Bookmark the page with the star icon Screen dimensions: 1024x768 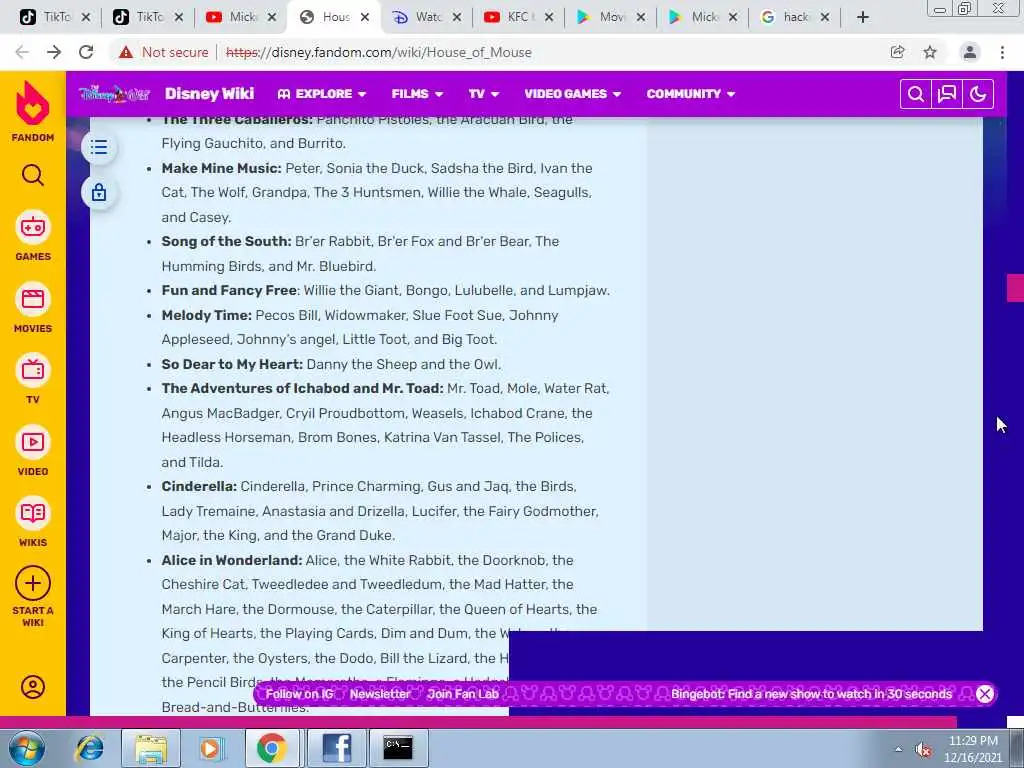(930, 52)
